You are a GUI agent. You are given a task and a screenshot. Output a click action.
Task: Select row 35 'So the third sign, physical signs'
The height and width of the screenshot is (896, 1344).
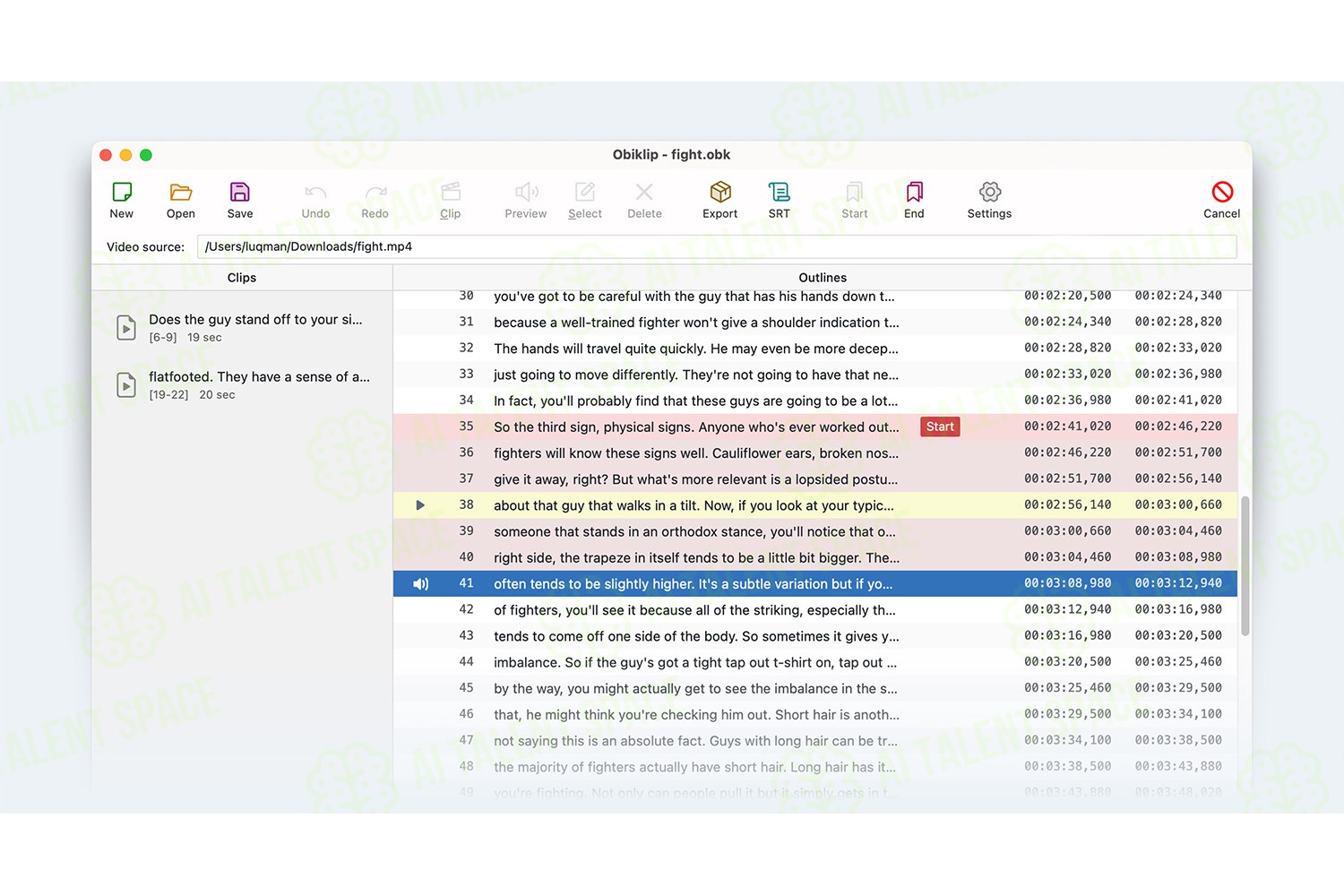coord(815,426)
